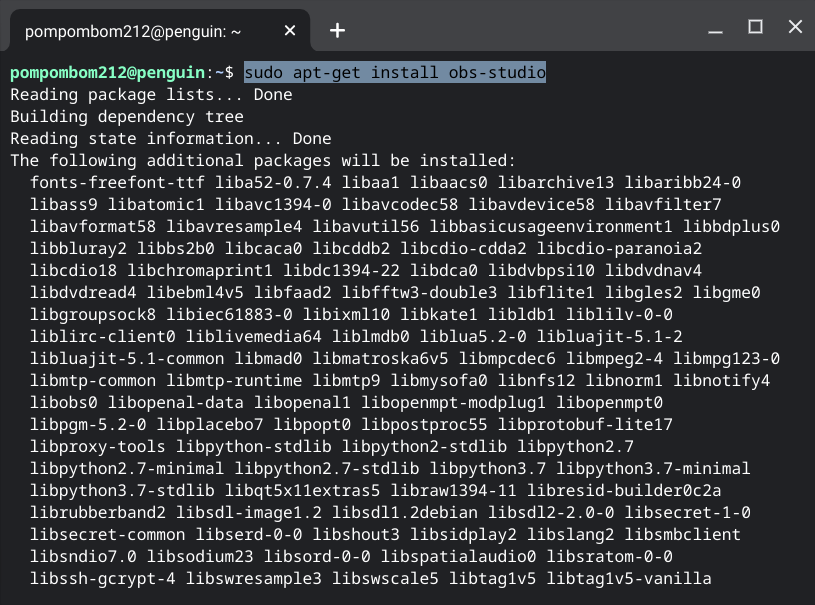Click the package name libtag1v5-vanilla

coord(629,578)
